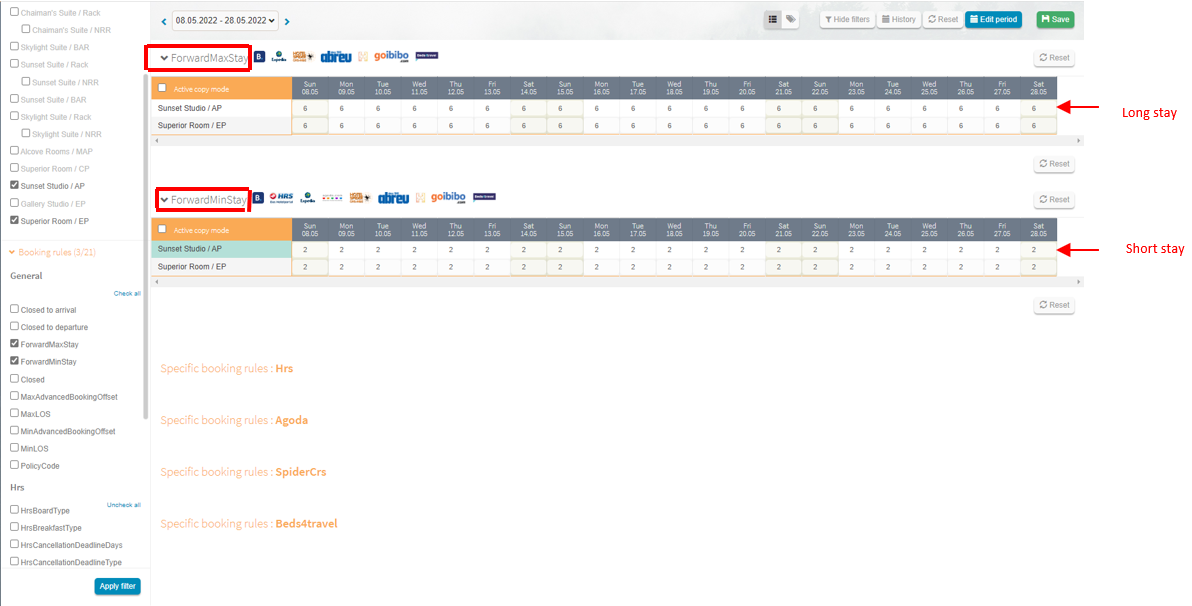Click the Check all link under General
The image size is (1192, 606).
pyautogui.click(x=127, y=294)
